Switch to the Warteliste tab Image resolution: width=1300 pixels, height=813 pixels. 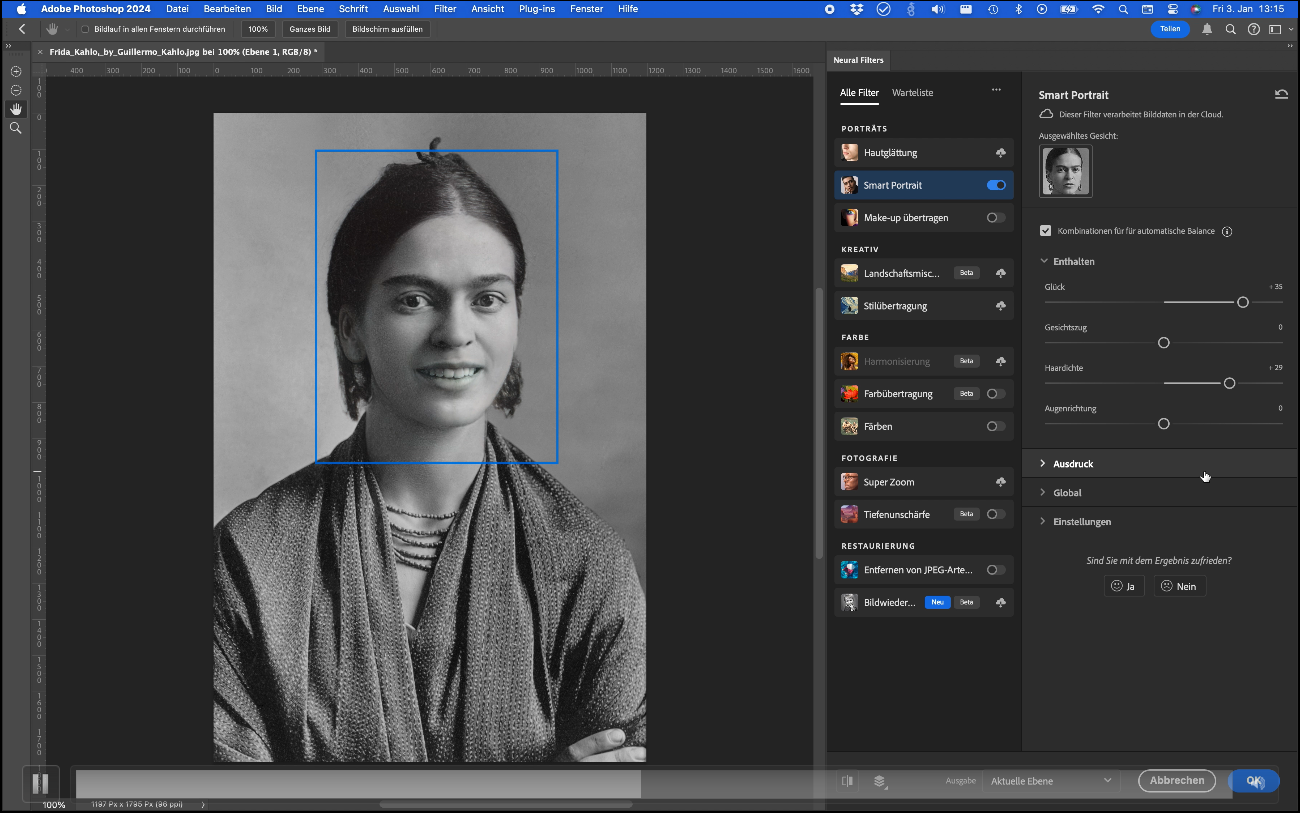pos(912,93)
